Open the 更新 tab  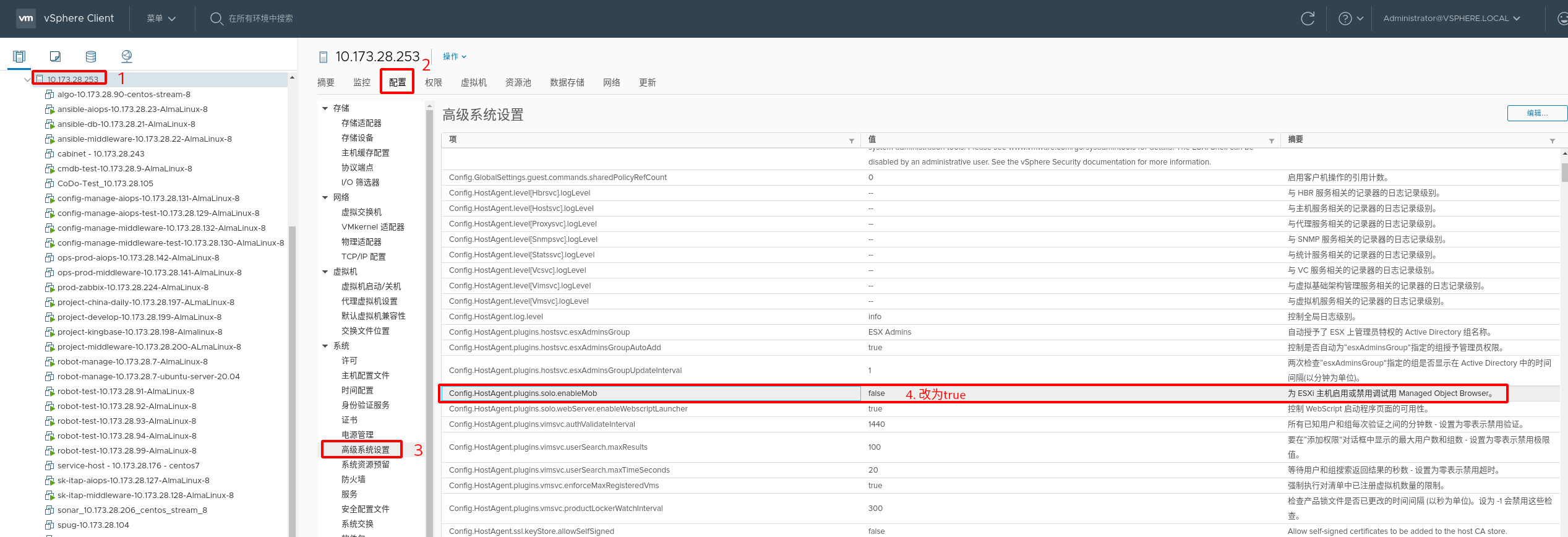(648, 82)
